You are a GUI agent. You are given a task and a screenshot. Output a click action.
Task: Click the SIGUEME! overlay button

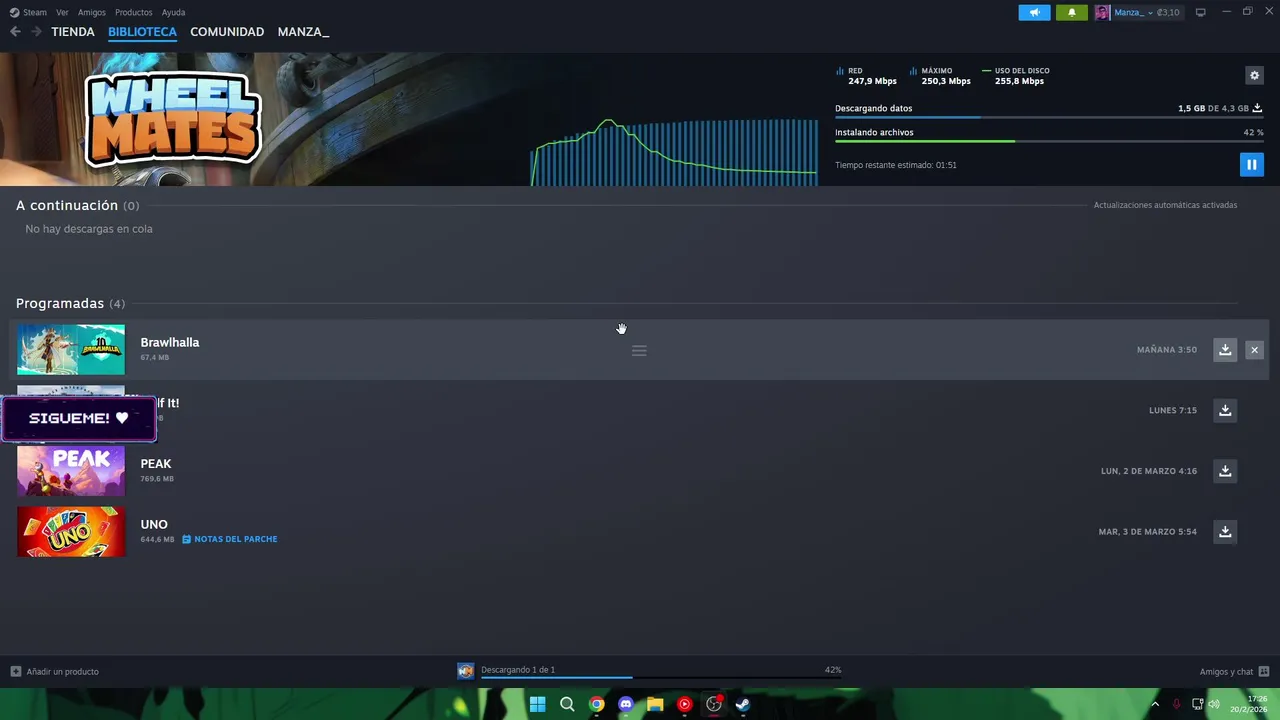79,418
